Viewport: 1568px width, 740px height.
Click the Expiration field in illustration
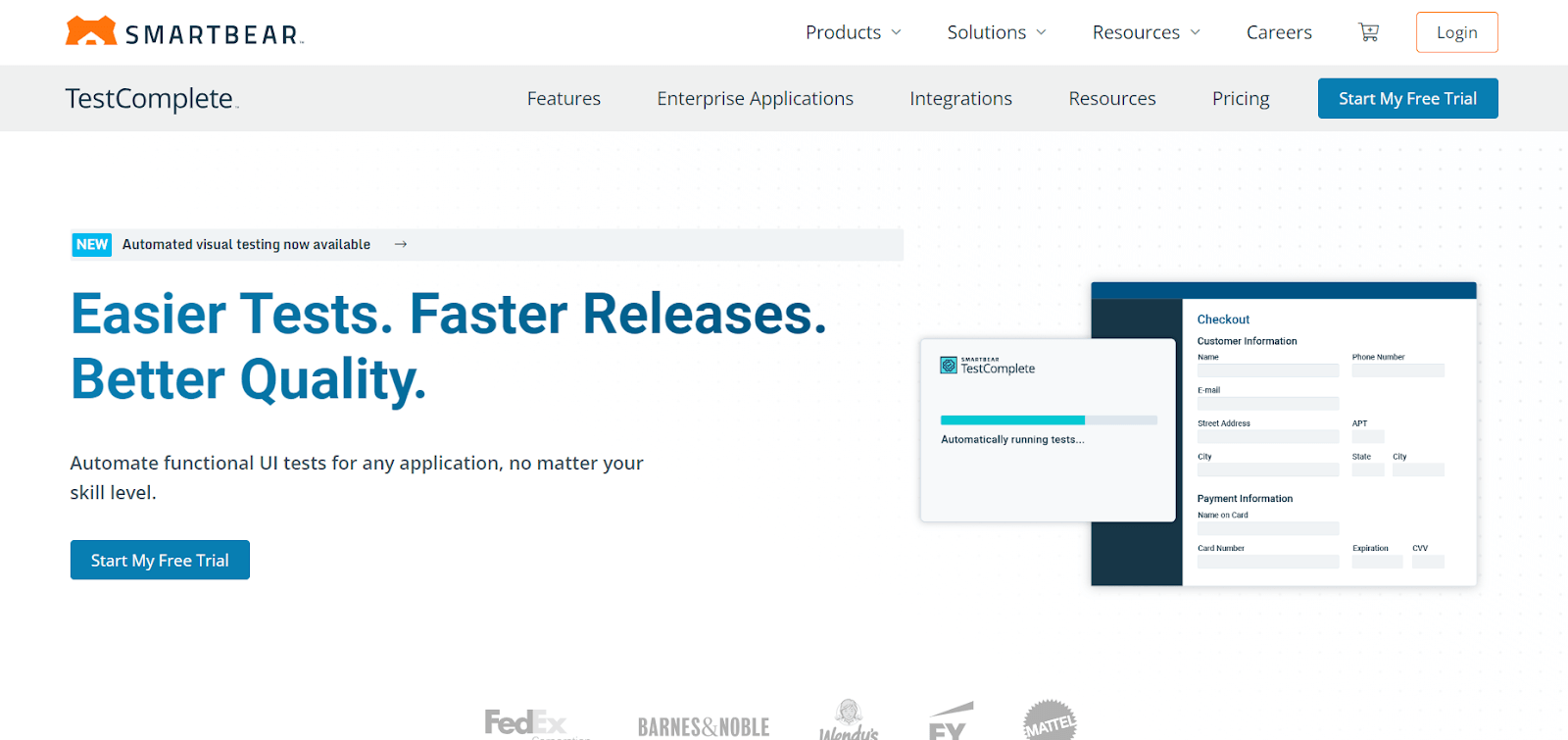point(1378,562)
